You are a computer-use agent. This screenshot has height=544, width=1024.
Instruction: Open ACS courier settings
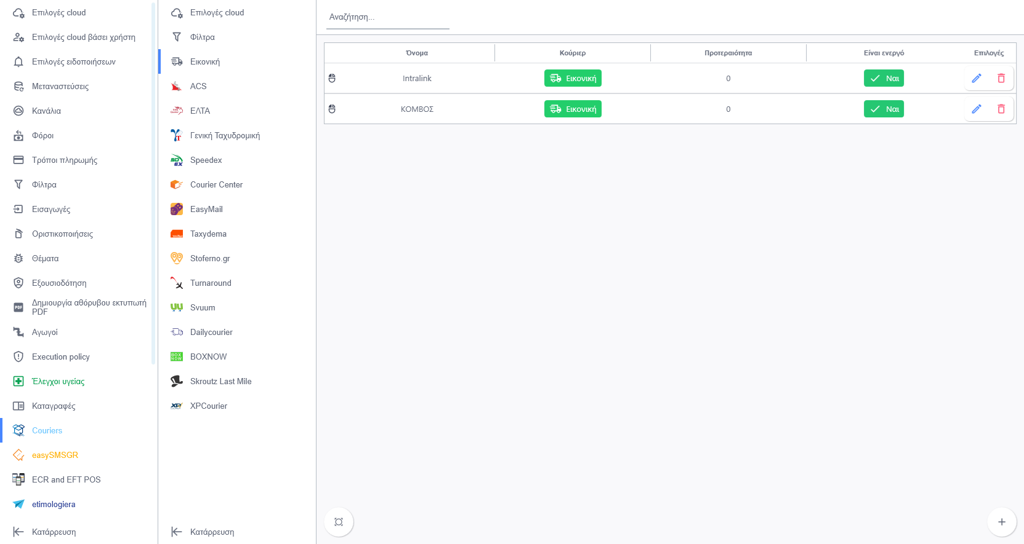[198, 86]
